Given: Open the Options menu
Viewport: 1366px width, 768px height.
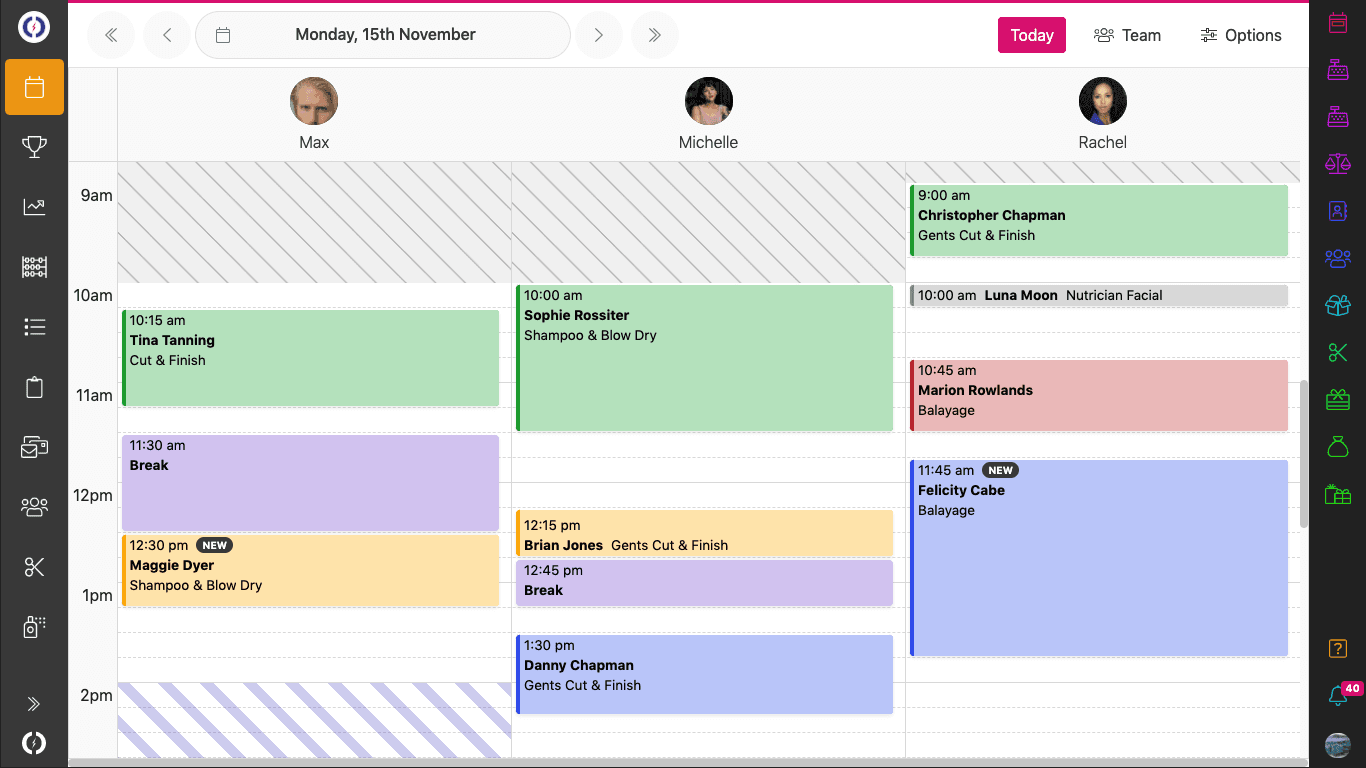Looking at the screenshot, I should coord(1240,35).
